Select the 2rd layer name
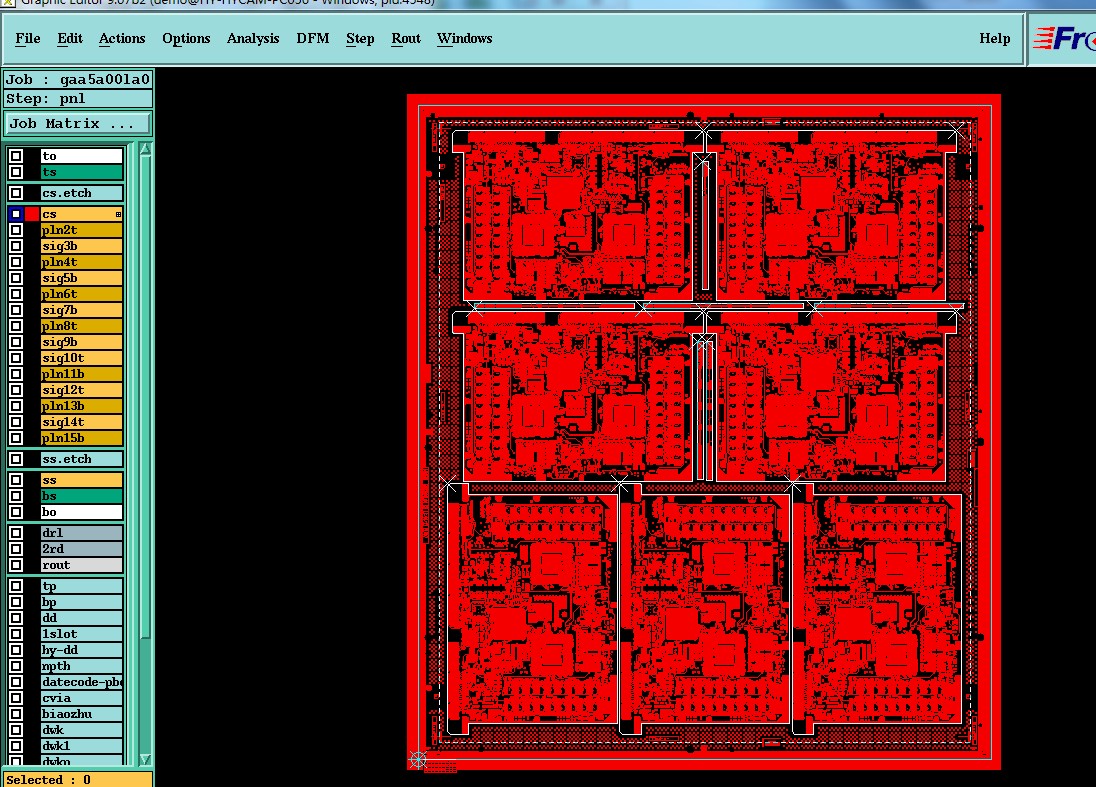This screenshot has width=1096, height=787. pyautogui.click(x=82, y=549)
